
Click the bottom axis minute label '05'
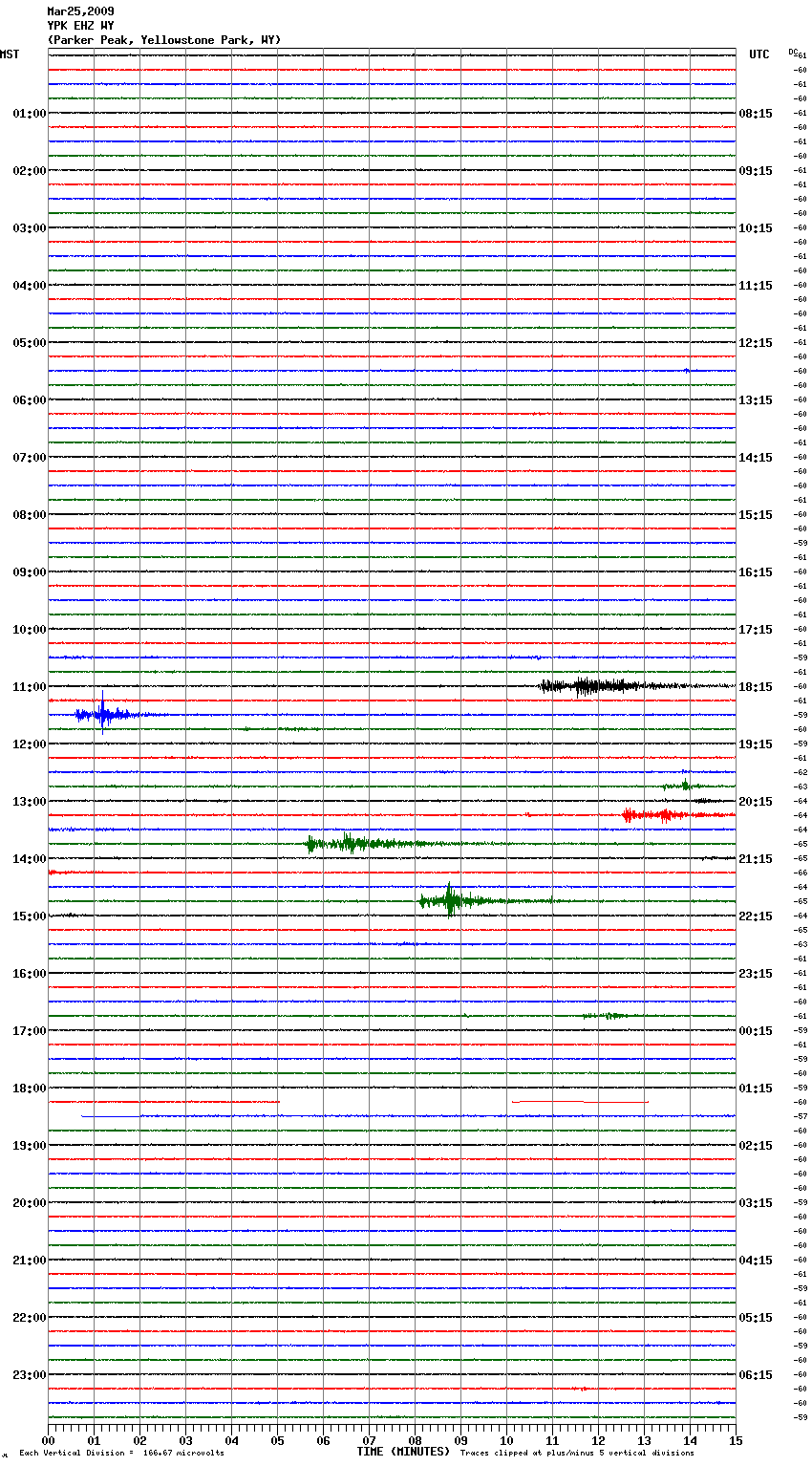click(277, 1440)
